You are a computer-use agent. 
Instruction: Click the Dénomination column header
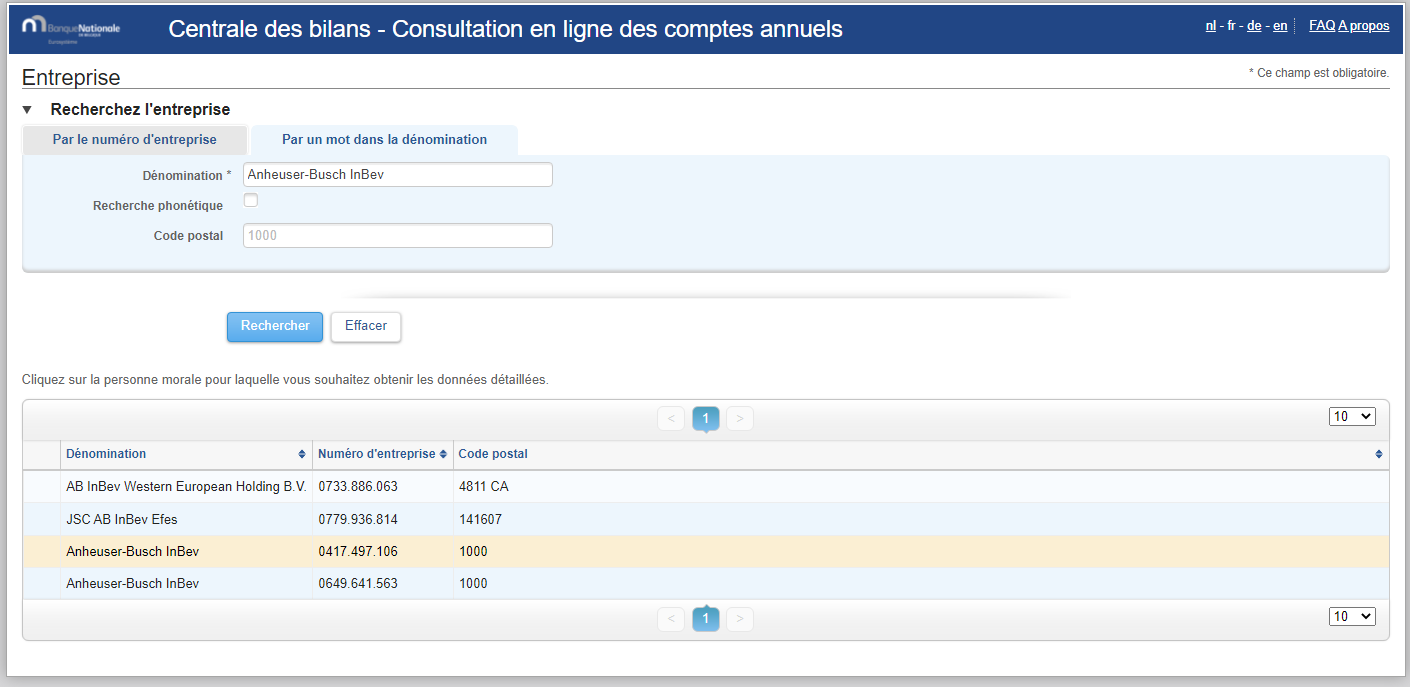click(x=186, y=454)
